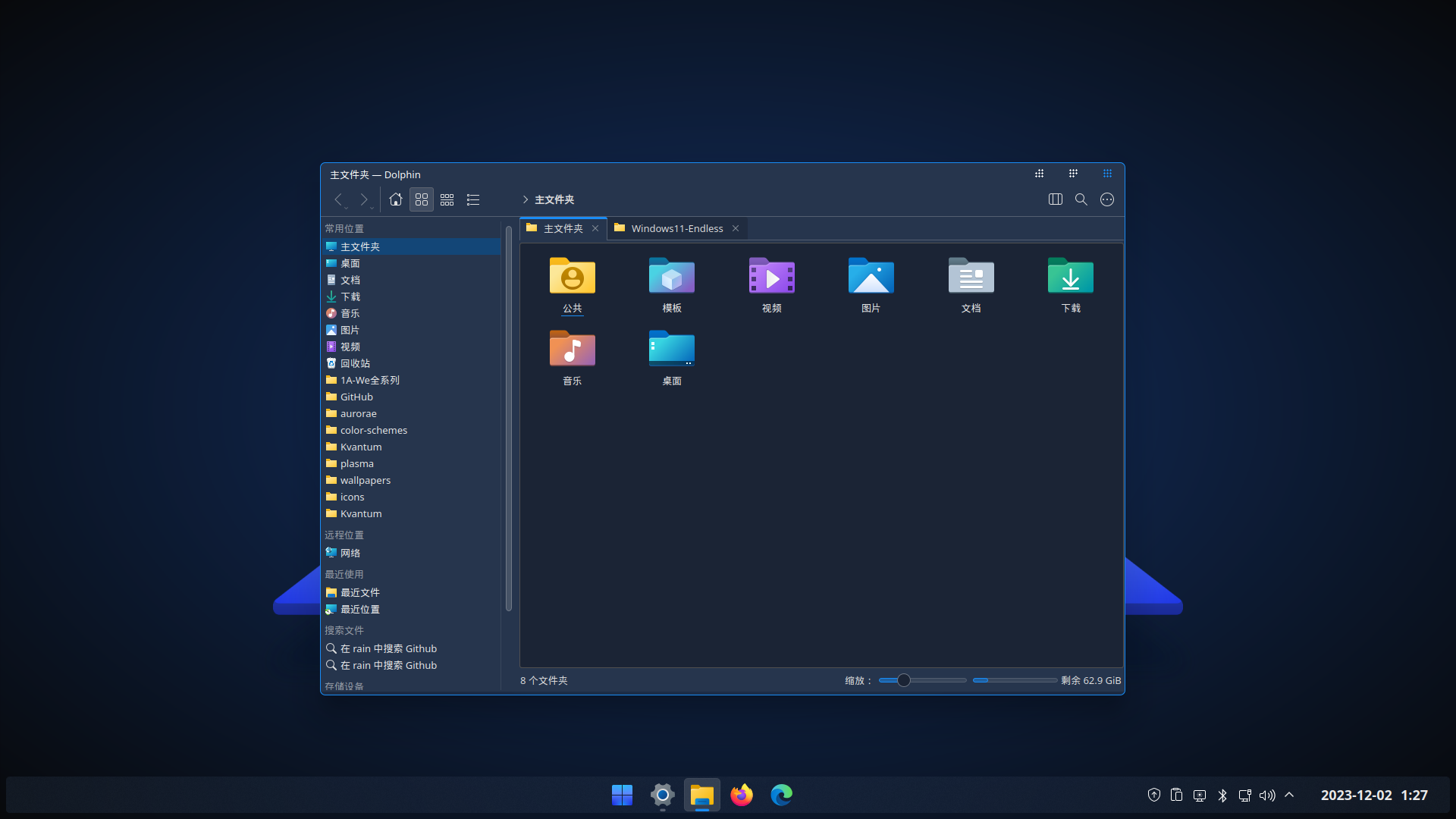Image resolution: width=1456 pixels, height=819 pixels.
Task: Open 最近文件 in the sidebar
Action: pos(412,592)
